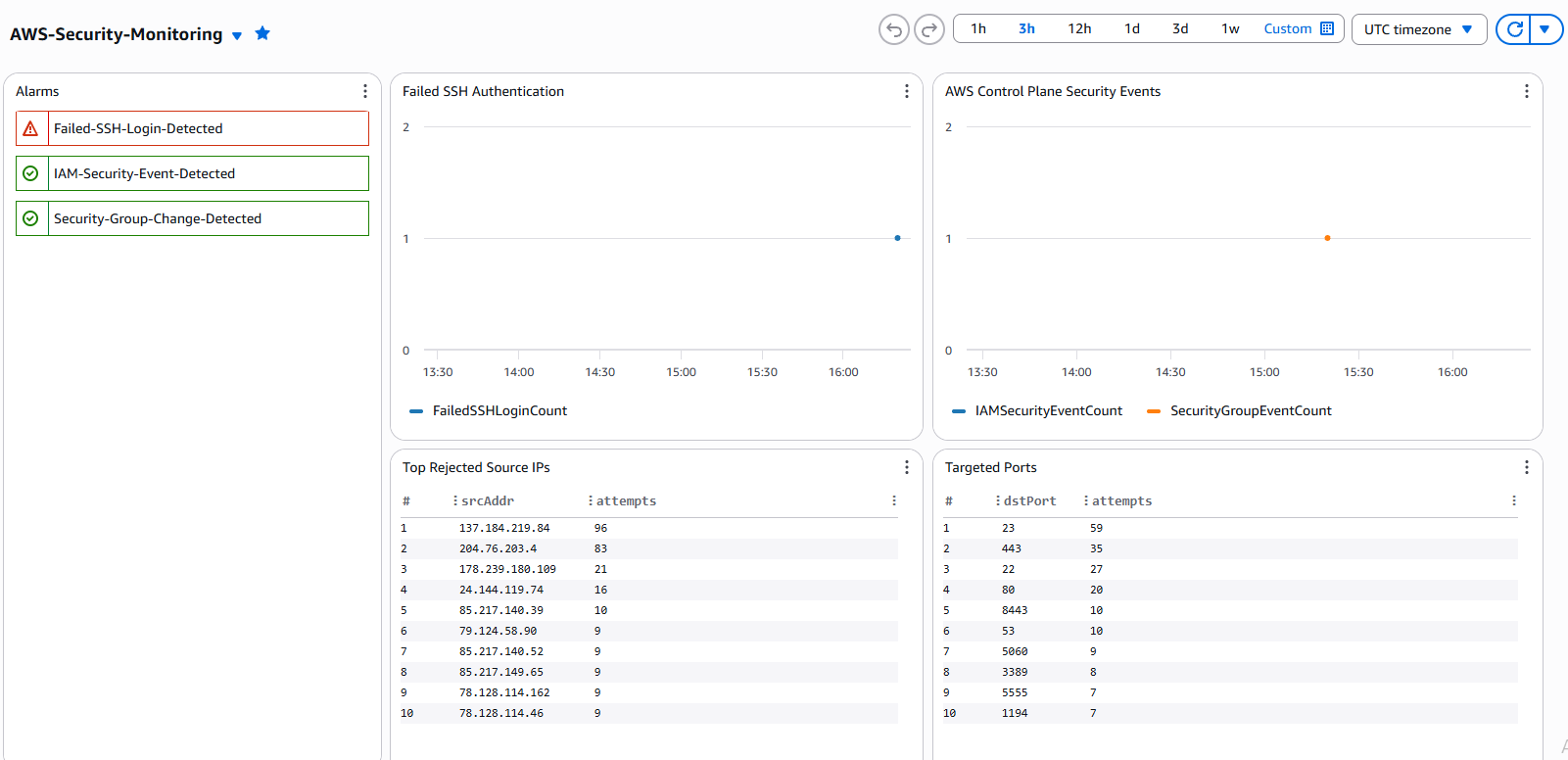1568x760 pixels.
Task: Open the Failed-SSH-Login-Detected alarm
Action: (x=192, y=128)
